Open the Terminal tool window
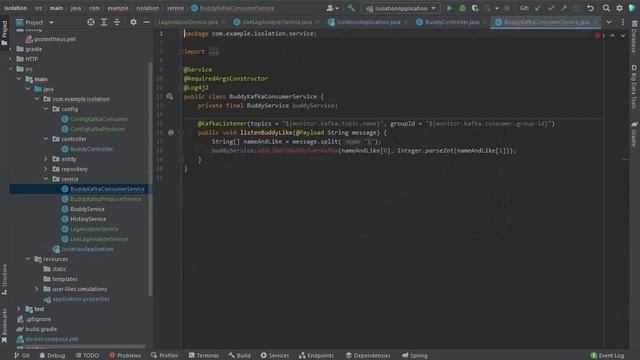Viewport: 640px width, 360px height. coord(204,356)
